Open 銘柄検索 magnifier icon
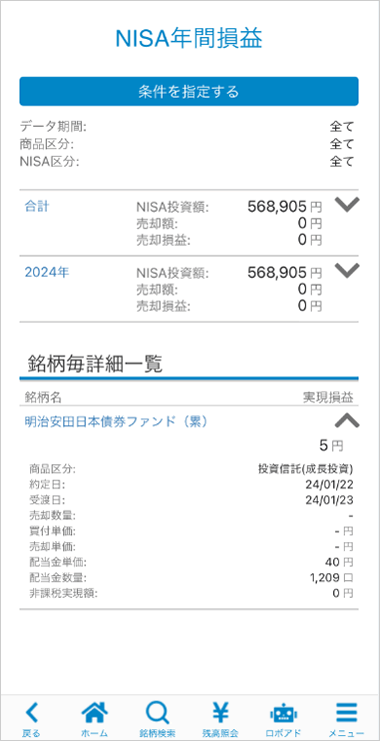The width and height of the screenshot is (380, 741). 157,714
